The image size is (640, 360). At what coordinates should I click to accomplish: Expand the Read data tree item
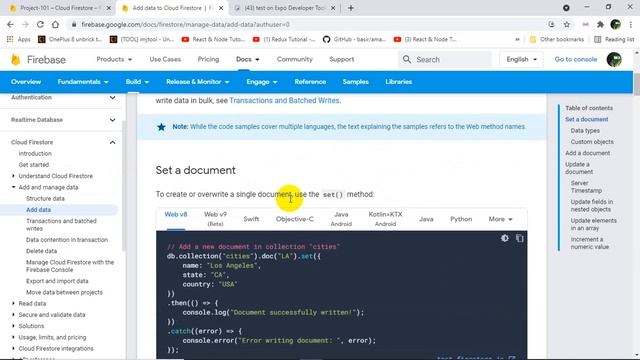point(13,304)
